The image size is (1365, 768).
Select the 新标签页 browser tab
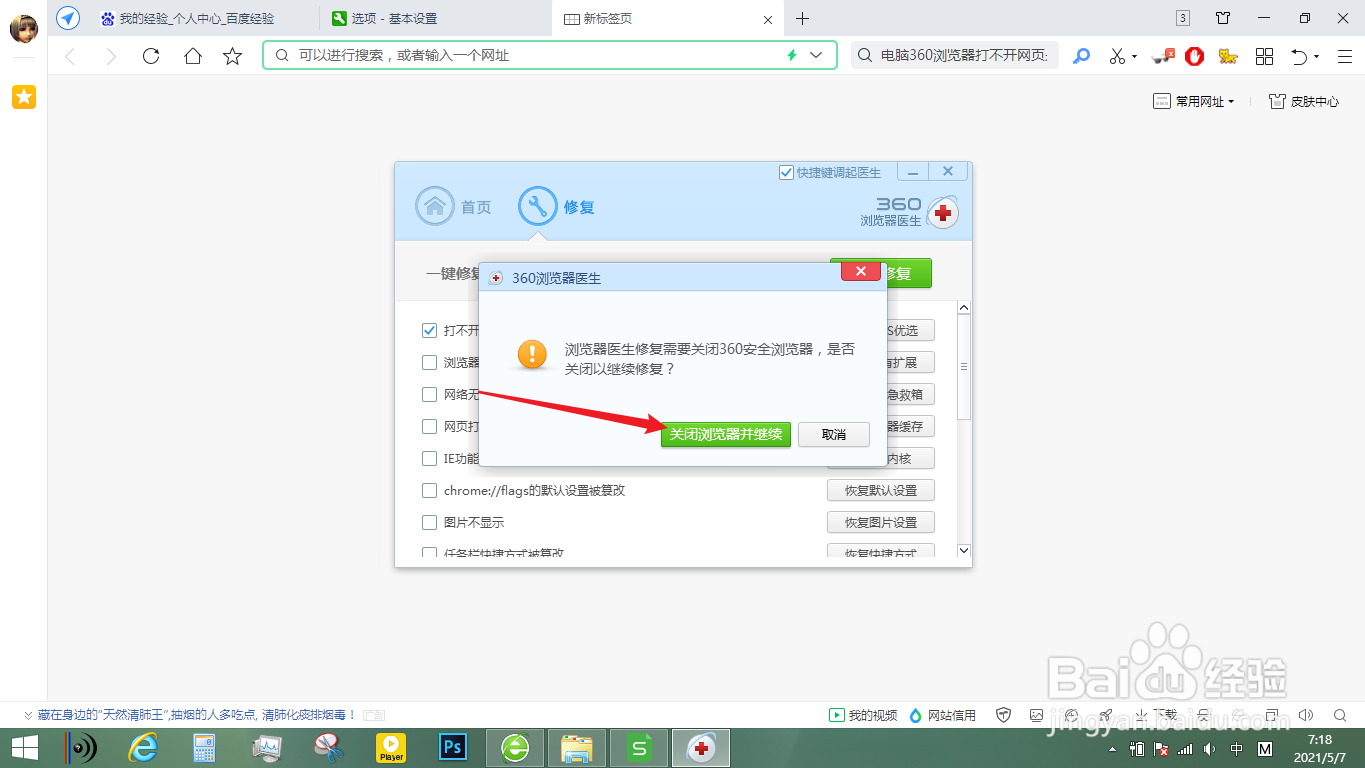click(667, 18)
